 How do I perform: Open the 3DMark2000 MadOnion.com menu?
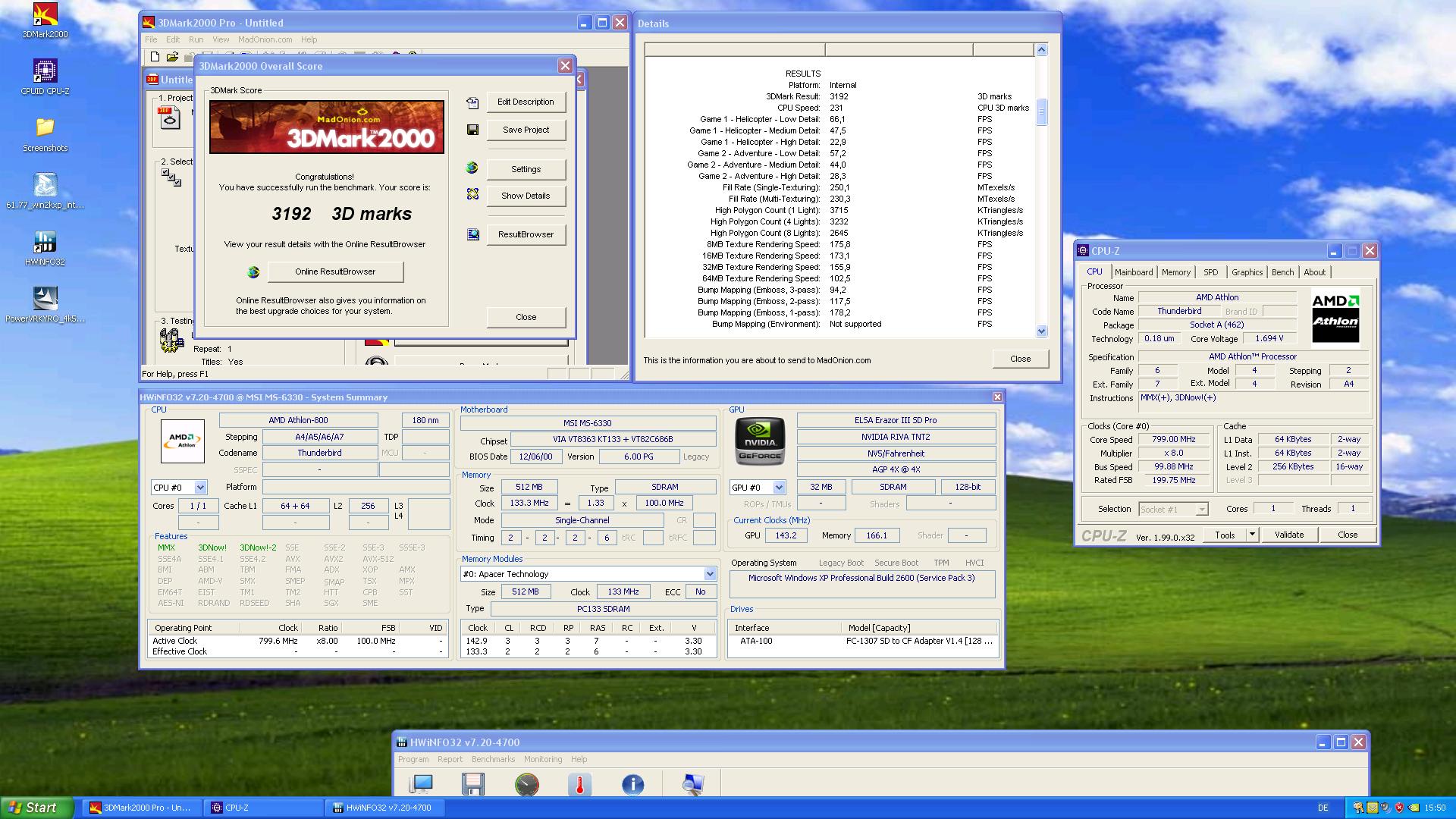point(265,39)
